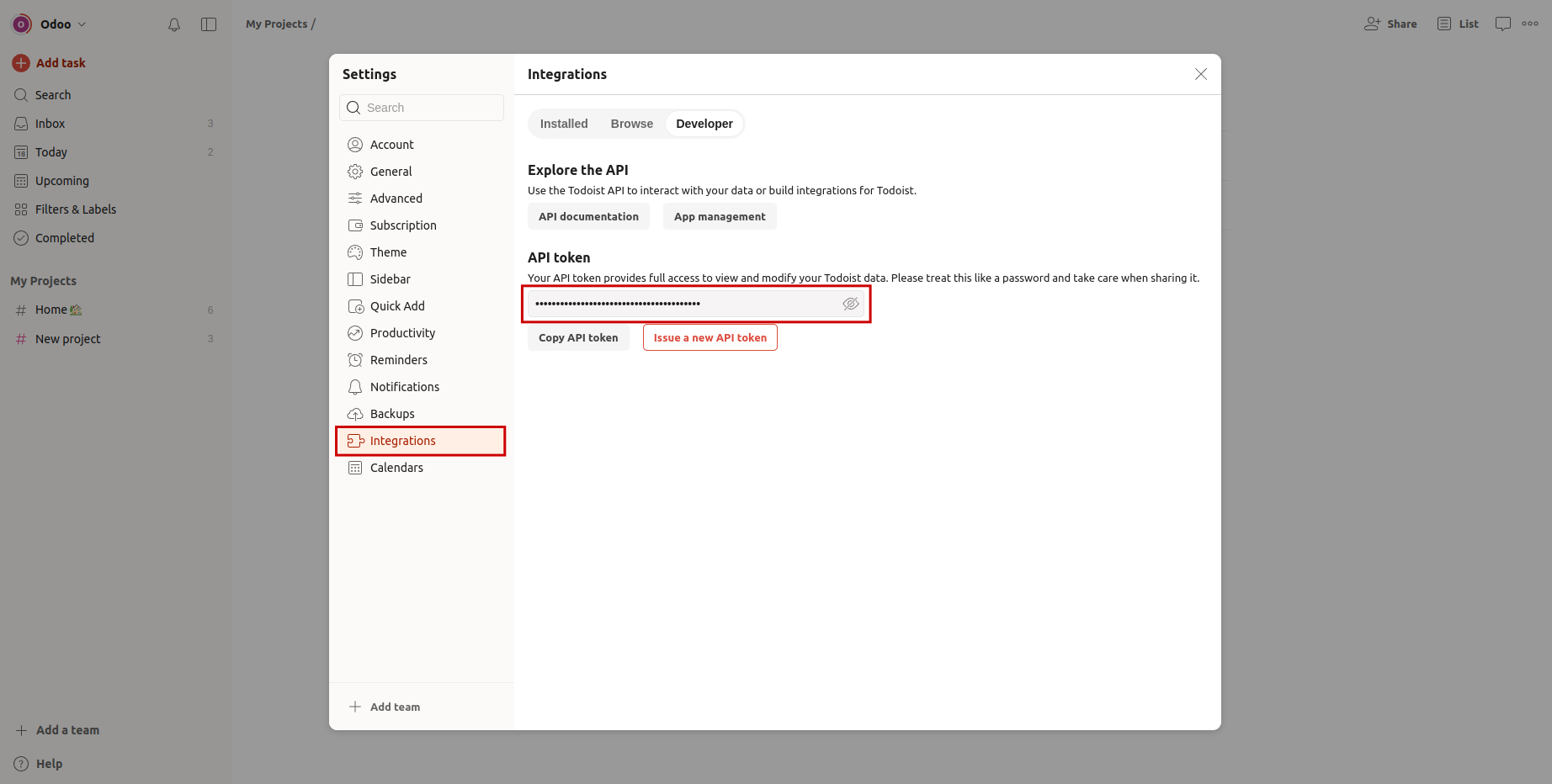Click the General gear icon

pos(355,172)
